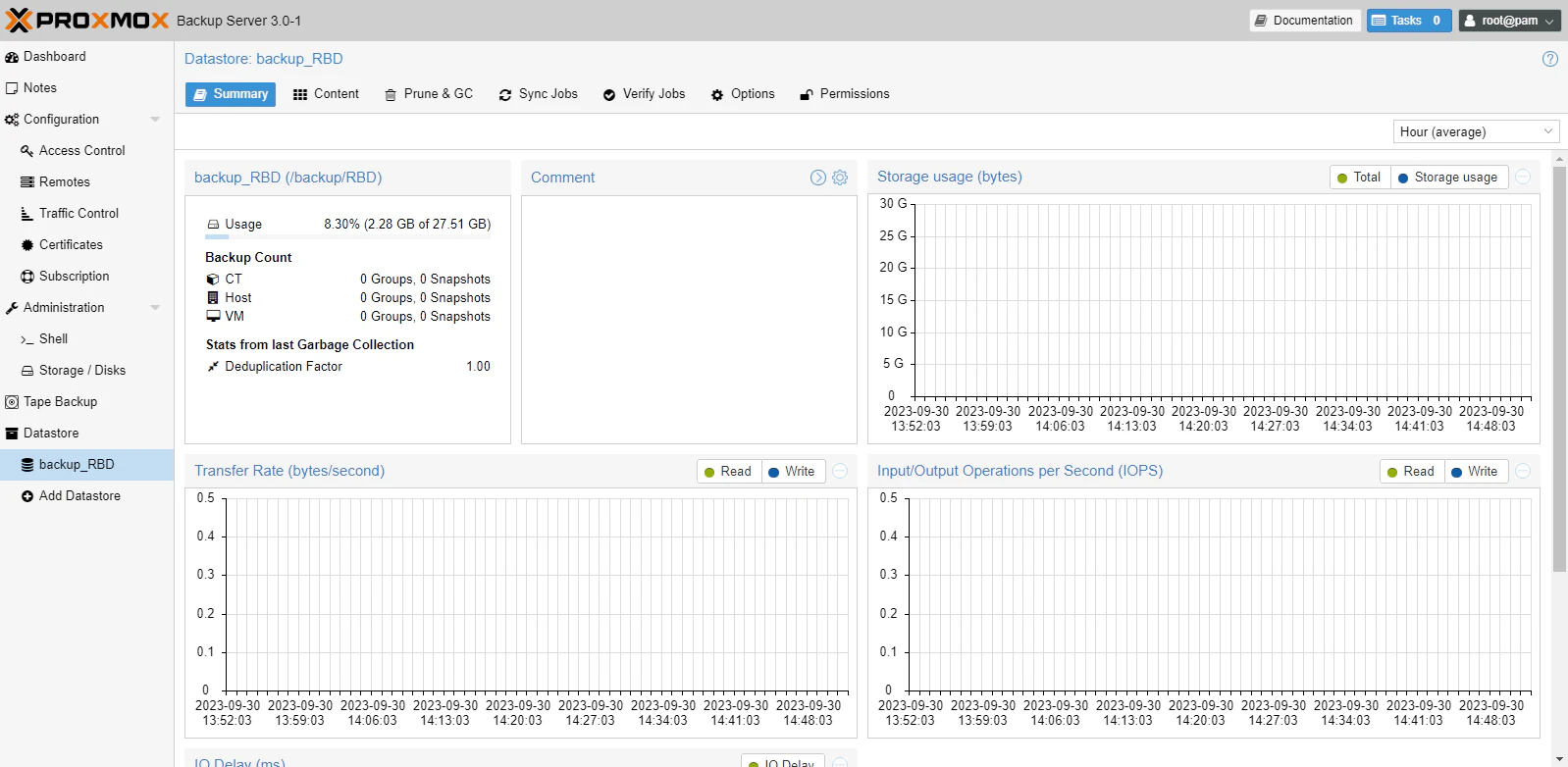
Task: View the Permissions tab
Action: coord(845,94)
